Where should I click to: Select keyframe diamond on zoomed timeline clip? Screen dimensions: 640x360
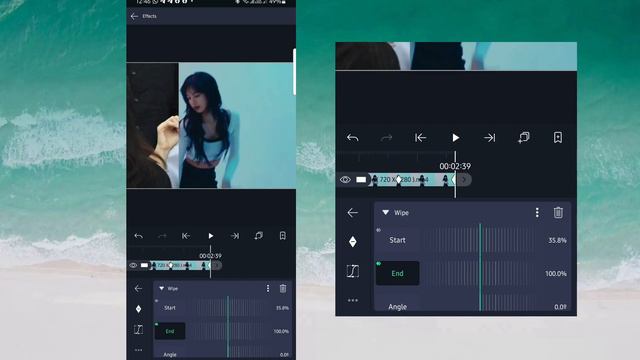(399, 180)
